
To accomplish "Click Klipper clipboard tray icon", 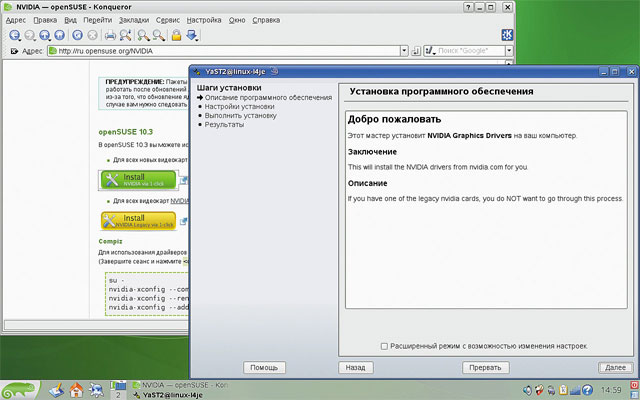I will [x=563, y=390].
